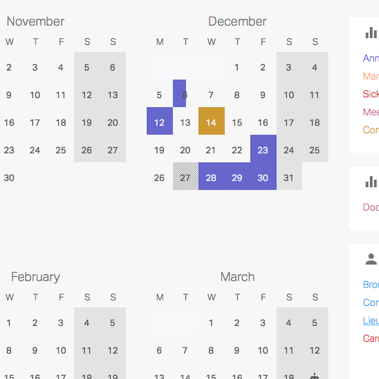Open the red Car link
This screenshot has height=379, width=379.
371,338
